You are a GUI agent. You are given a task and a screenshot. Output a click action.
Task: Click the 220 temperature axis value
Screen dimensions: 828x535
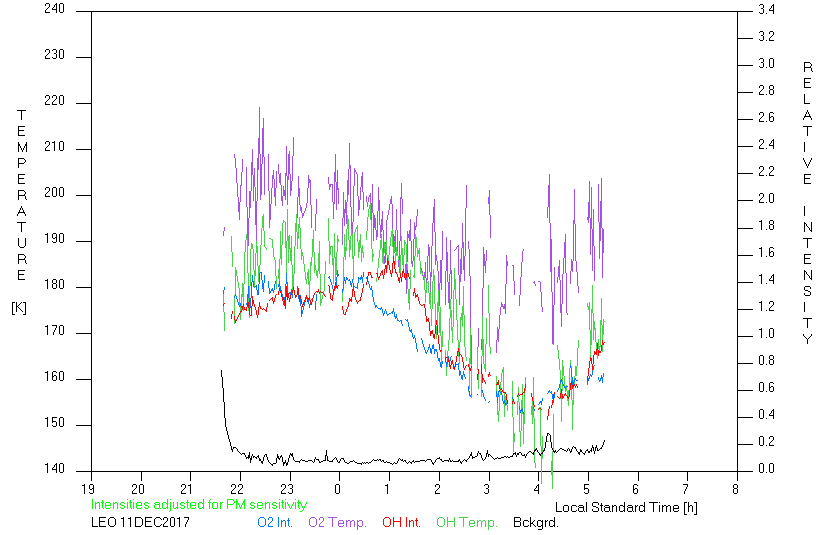54,101
